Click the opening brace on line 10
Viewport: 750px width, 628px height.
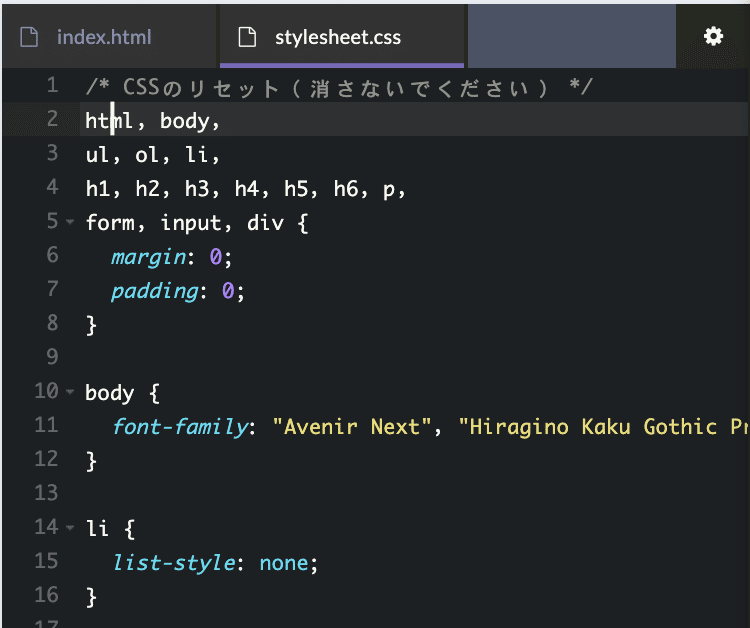tap(154, 394)
